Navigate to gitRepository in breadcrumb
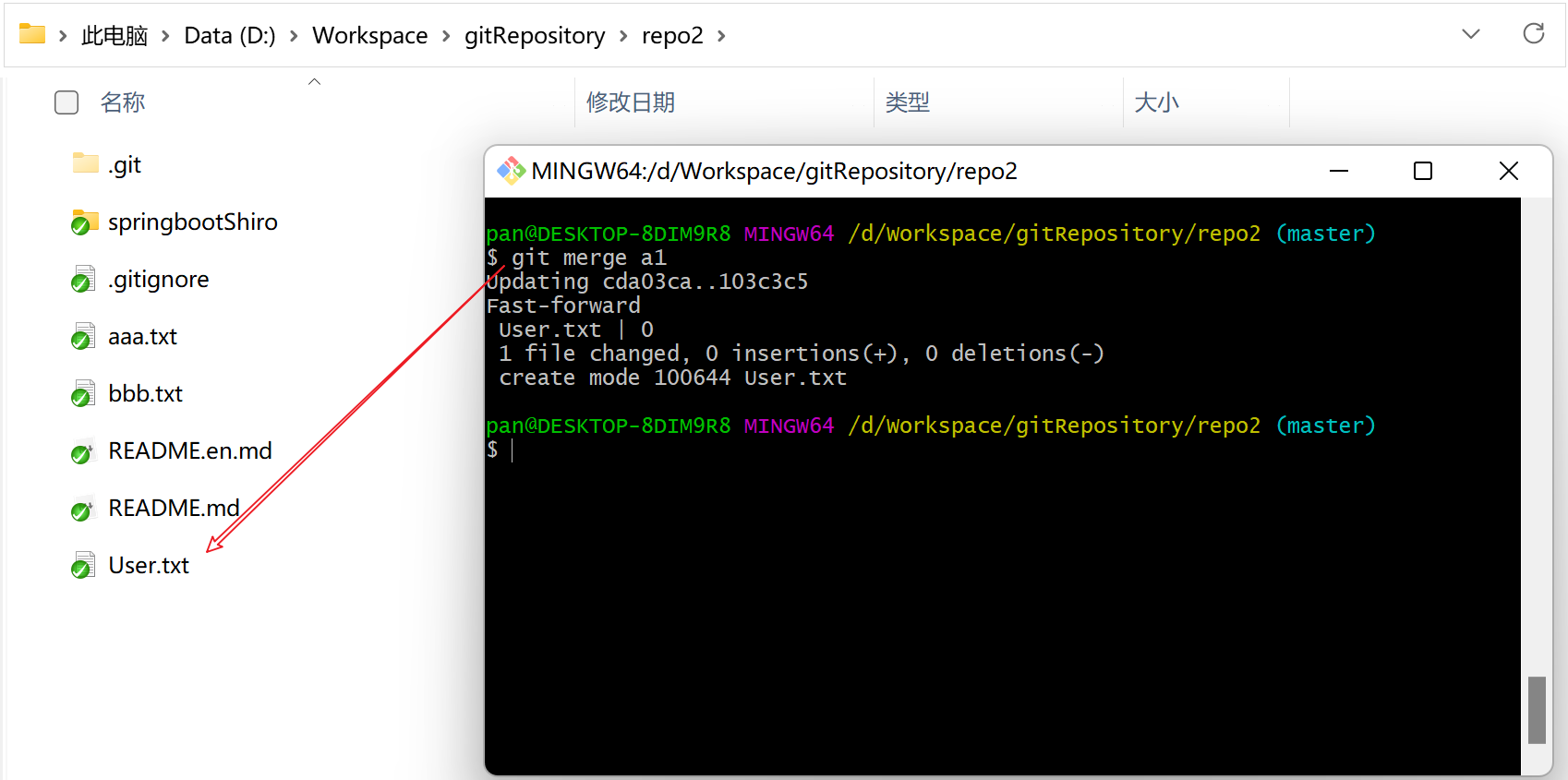 tap(534, 36)
